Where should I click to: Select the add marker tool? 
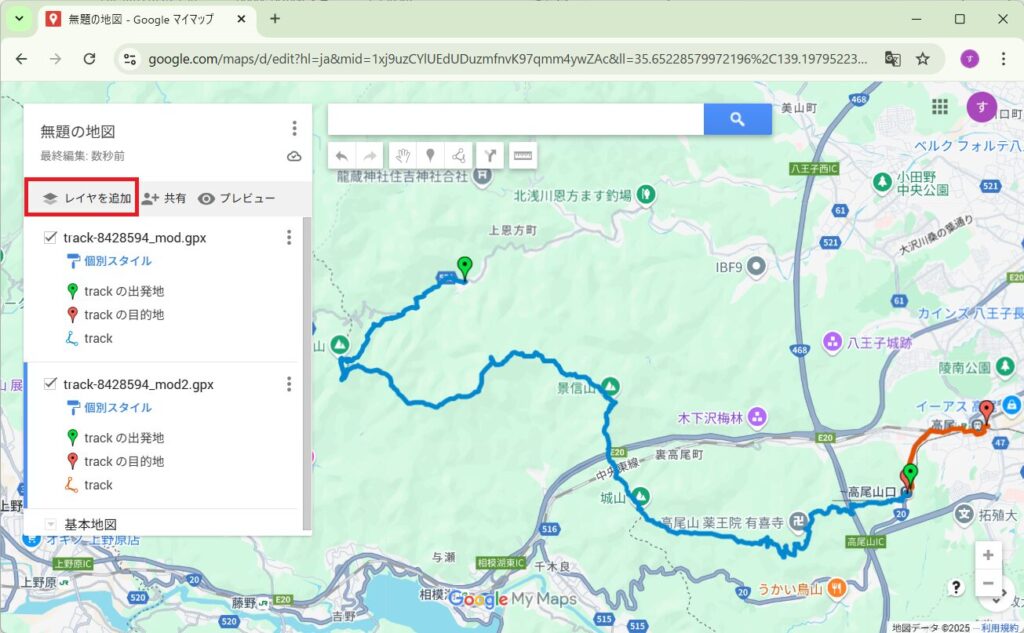coord(430,156)
